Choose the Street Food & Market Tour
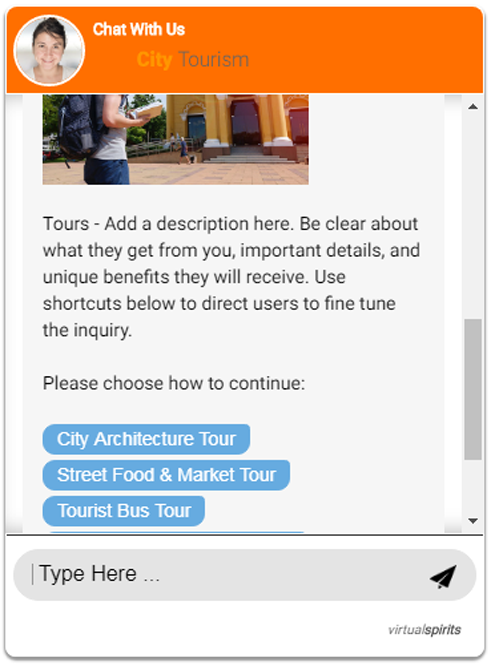The image size is (494, 670). [x=166, y=475]
